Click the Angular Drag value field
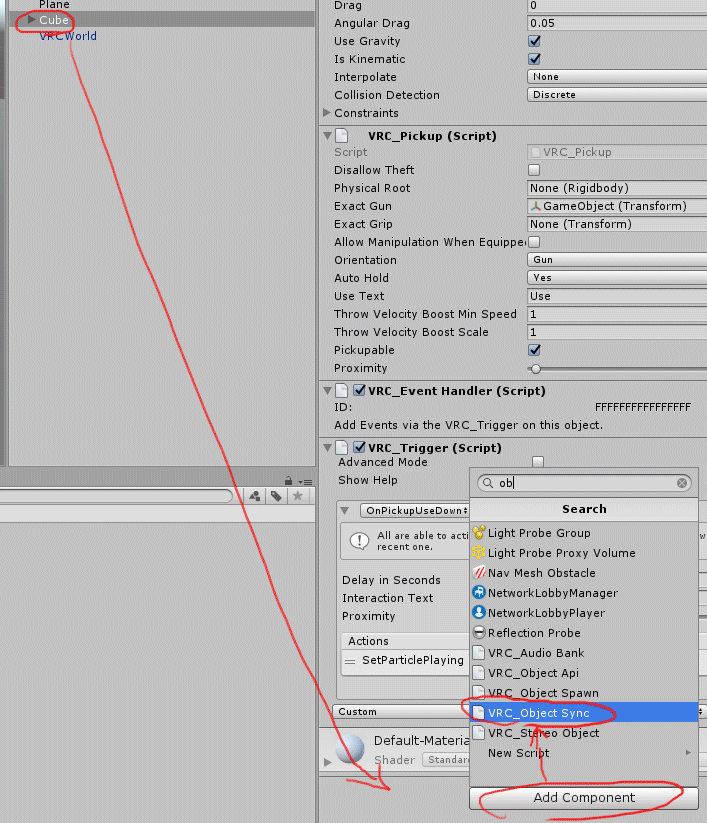 pos(617,23)
